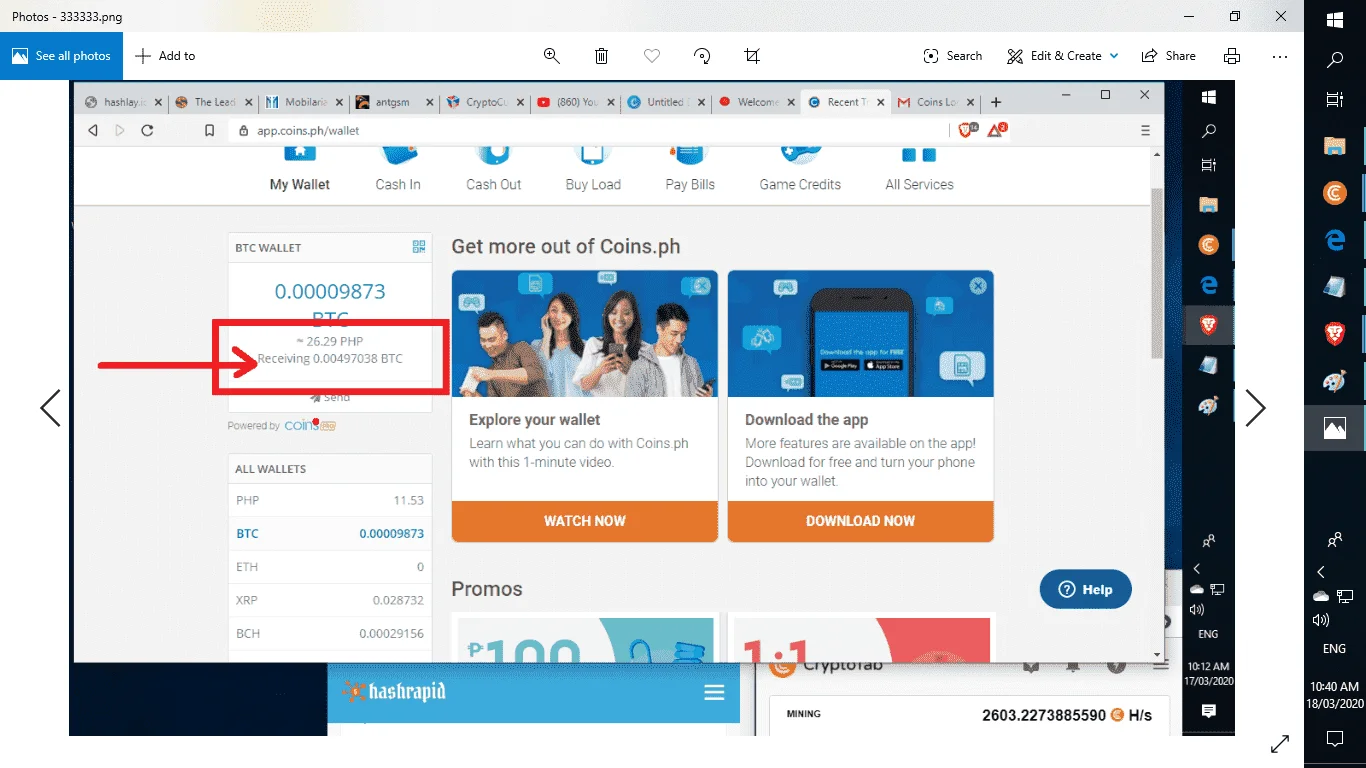Open Cash In on Coins.ph

click(398, 168)
